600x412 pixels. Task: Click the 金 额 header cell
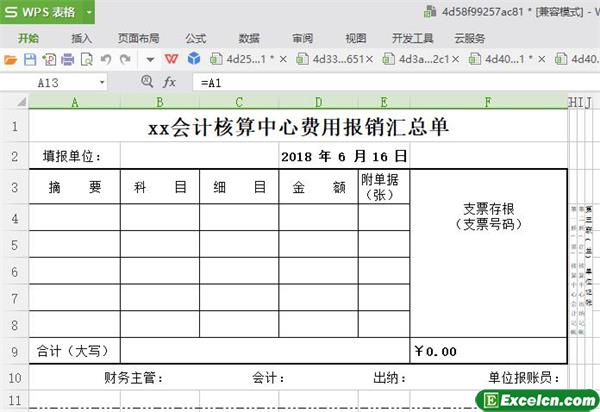(x=318, y=187)
